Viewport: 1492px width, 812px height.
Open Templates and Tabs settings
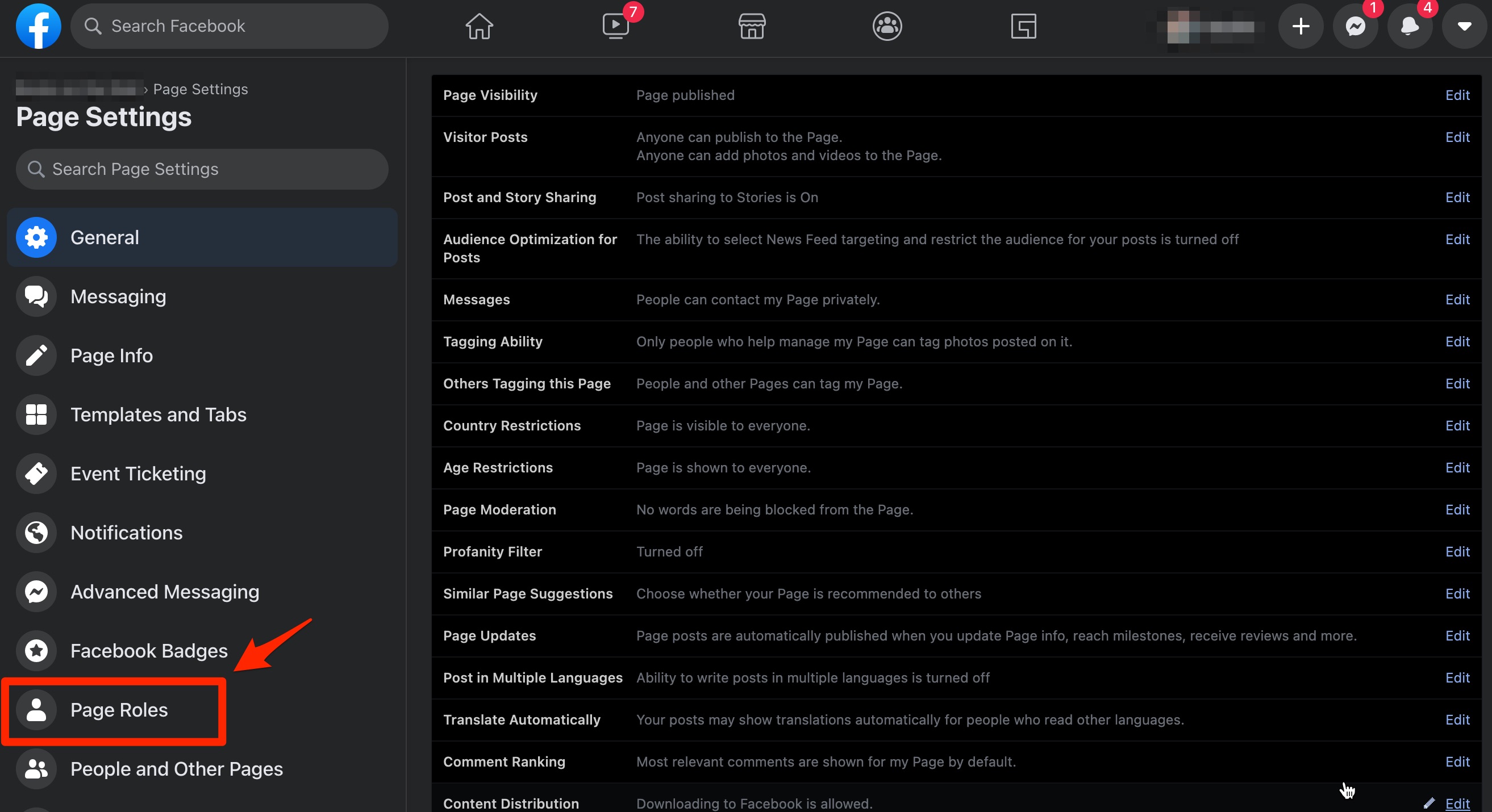(158, 415)
